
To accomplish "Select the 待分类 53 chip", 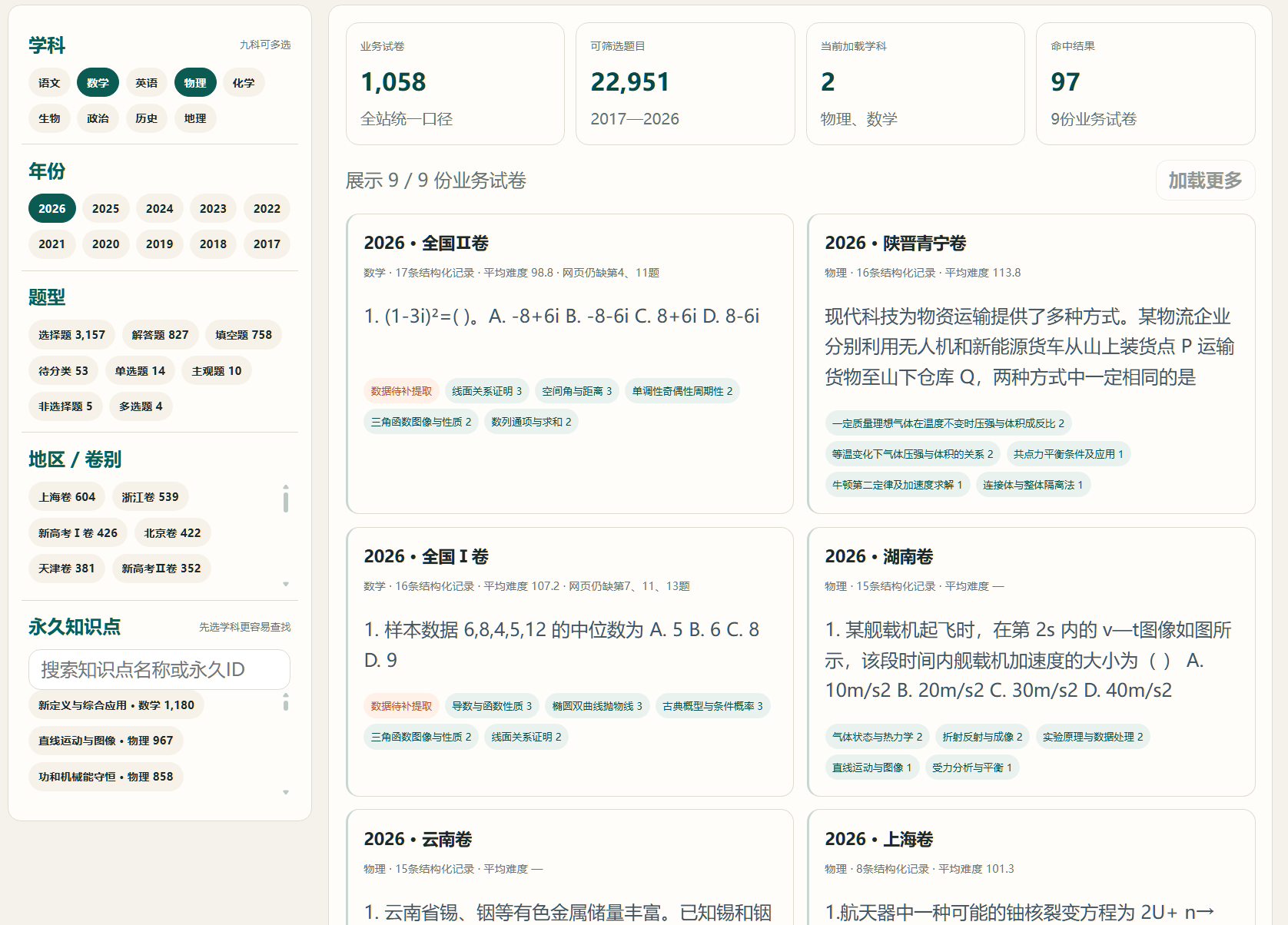I will [63, 371].
